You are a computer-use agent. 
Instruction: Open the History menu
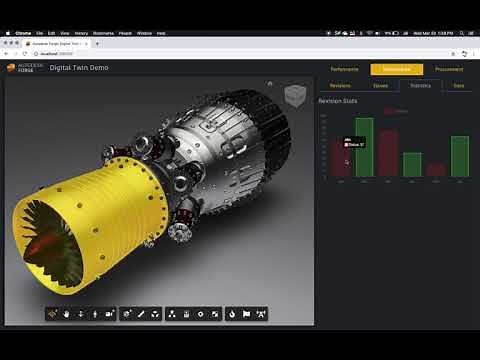(x=81, y=33)
